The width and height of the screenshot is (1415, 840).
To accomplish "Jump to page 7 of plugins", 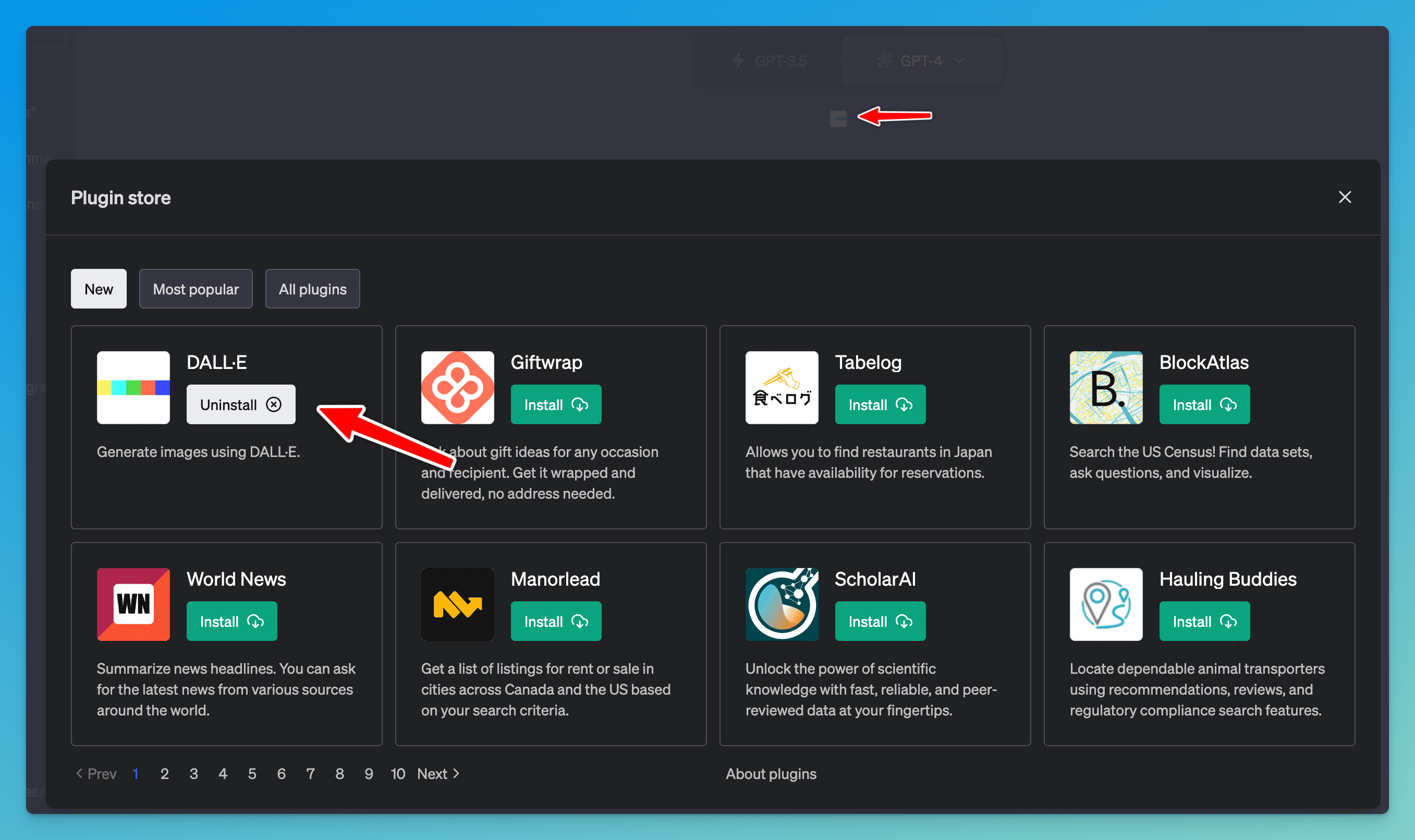I will click(x=310, y=774).
